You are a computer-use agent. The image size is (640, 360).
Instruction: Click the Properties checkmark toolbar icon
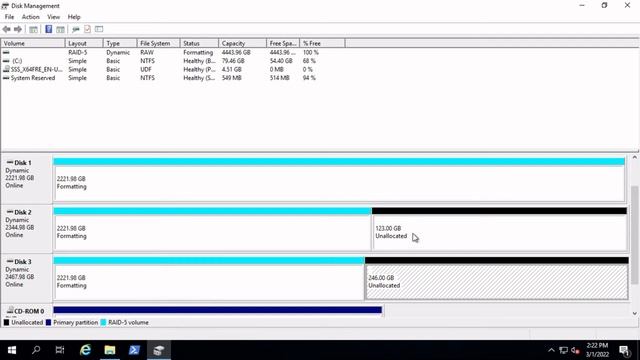point(87,29)
